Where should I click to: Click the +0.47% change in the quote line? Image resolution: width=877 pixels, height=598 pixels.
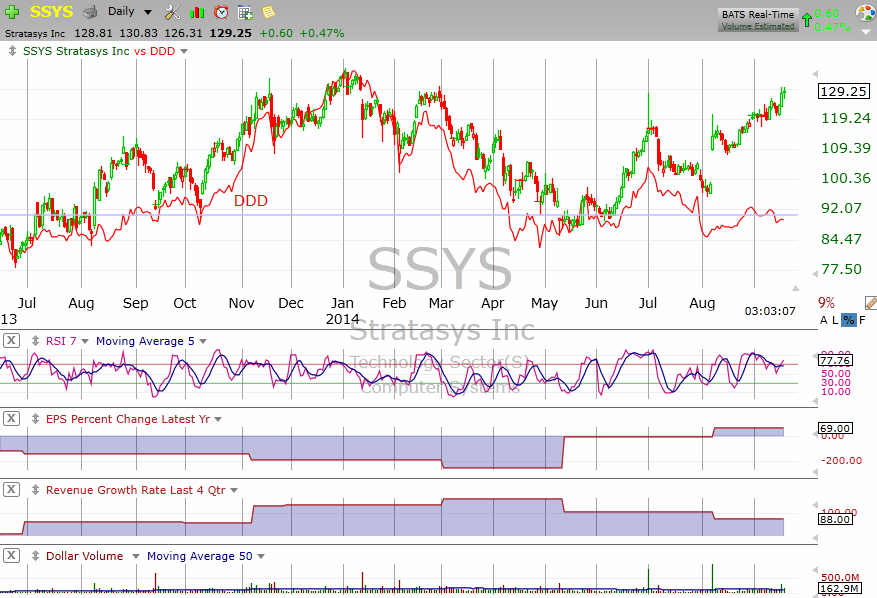click(x=322, y=33)
